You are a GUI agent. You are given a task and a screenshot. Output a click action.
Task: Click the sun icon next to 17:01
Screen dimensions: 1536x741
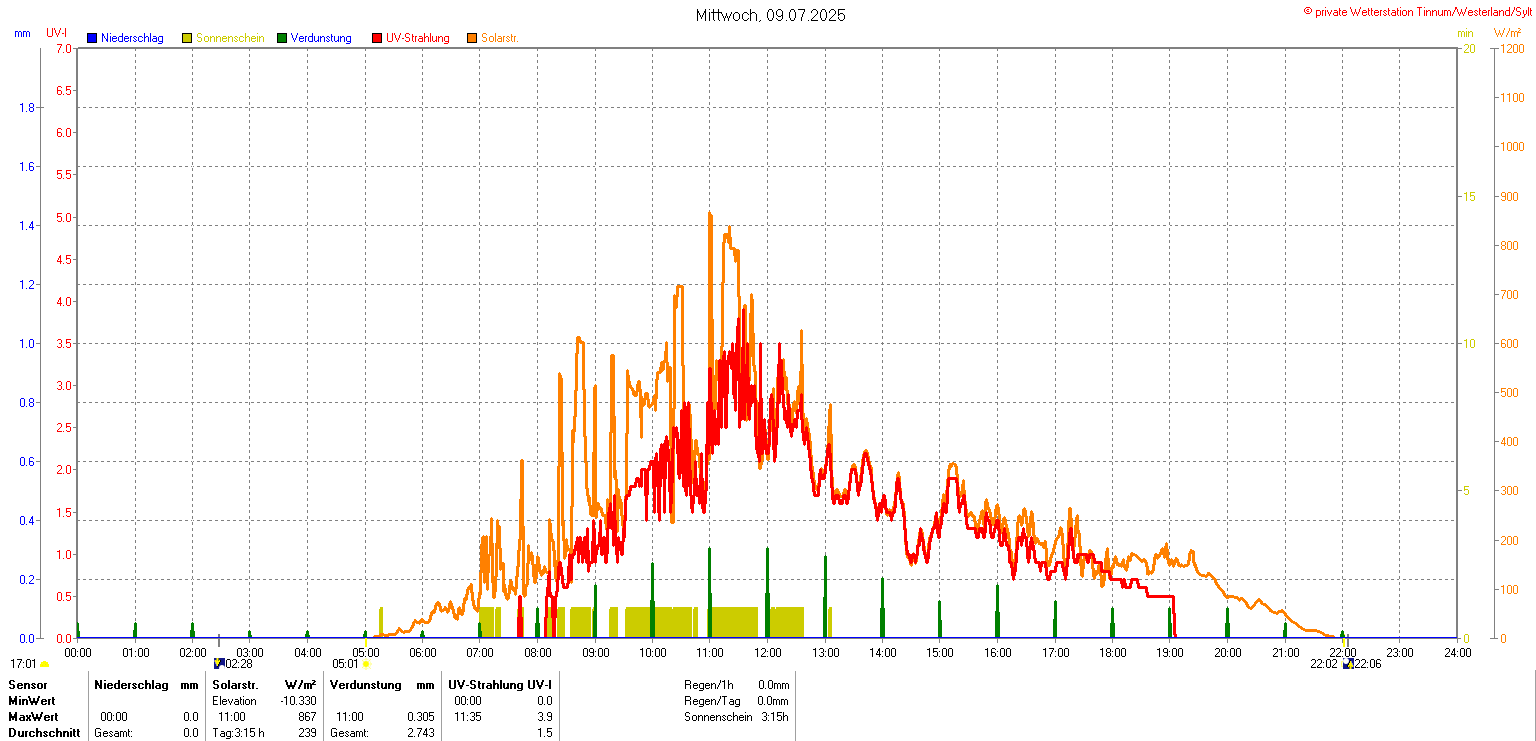[x=45, y=663]
